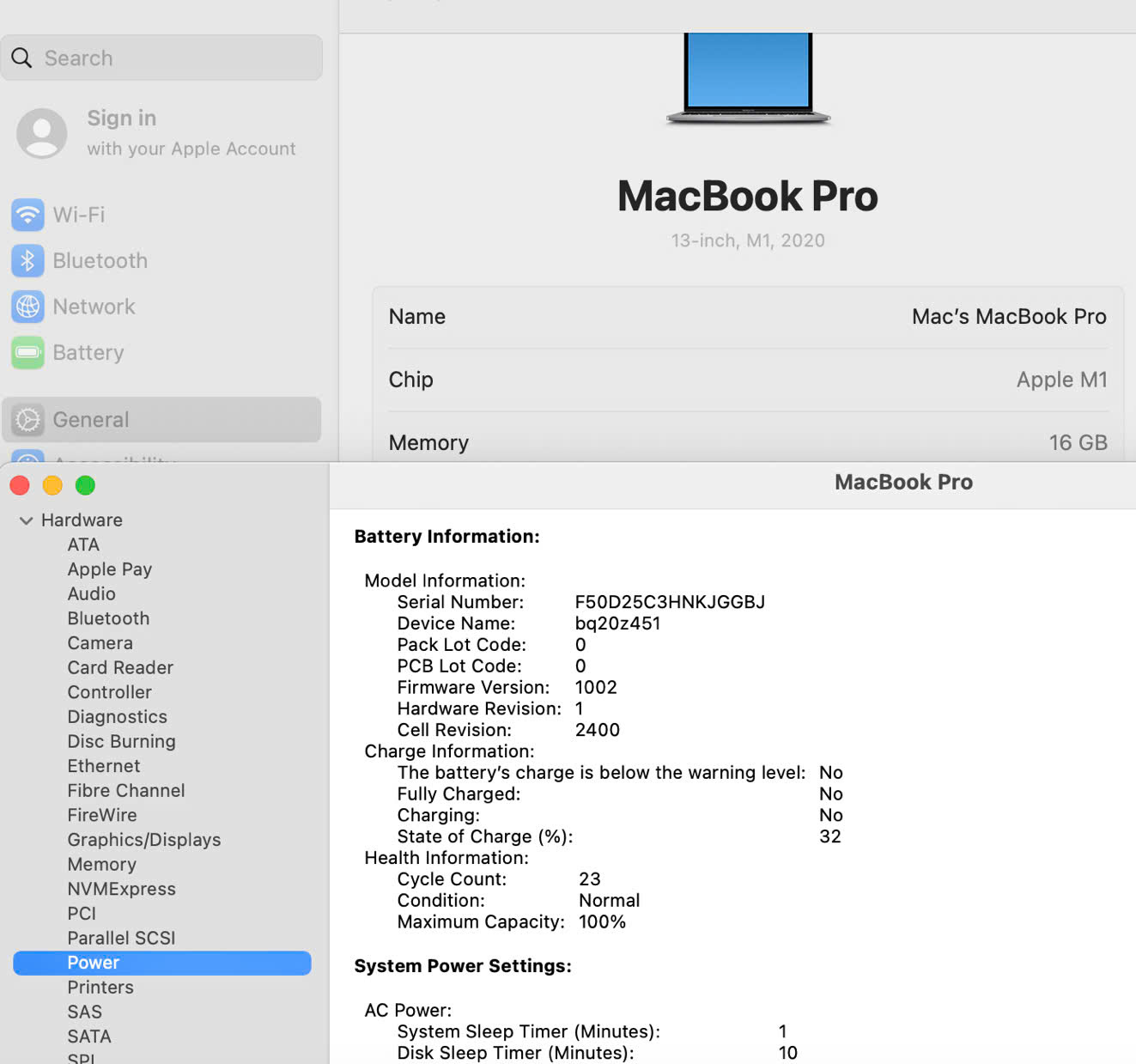Viewport: 1136px width, 1064px height.
Task: Click the Bluetooth settings icon
Action: pos(27,261)
